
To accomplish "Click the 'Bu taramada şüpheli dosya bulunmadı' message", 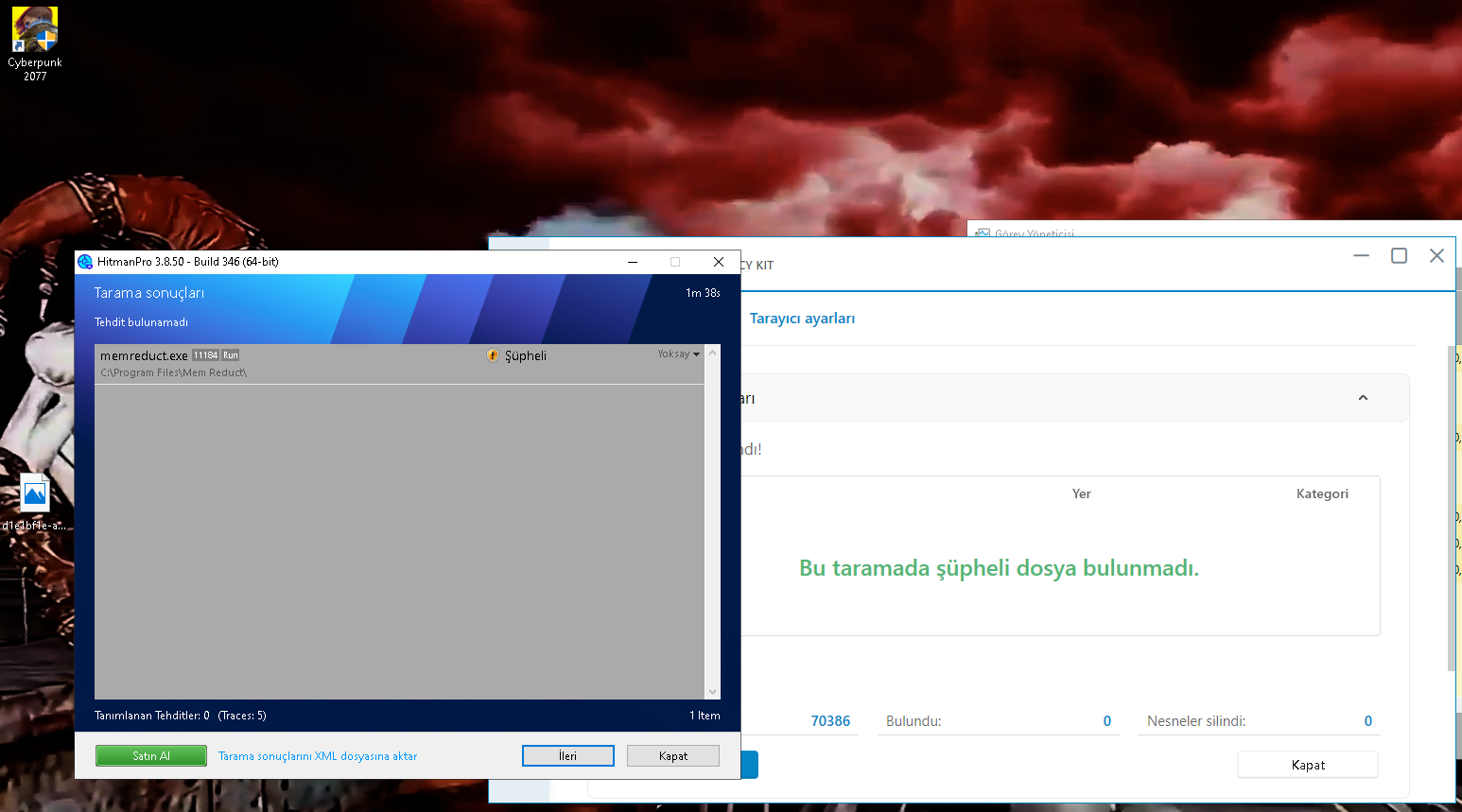I will (999, 568).
